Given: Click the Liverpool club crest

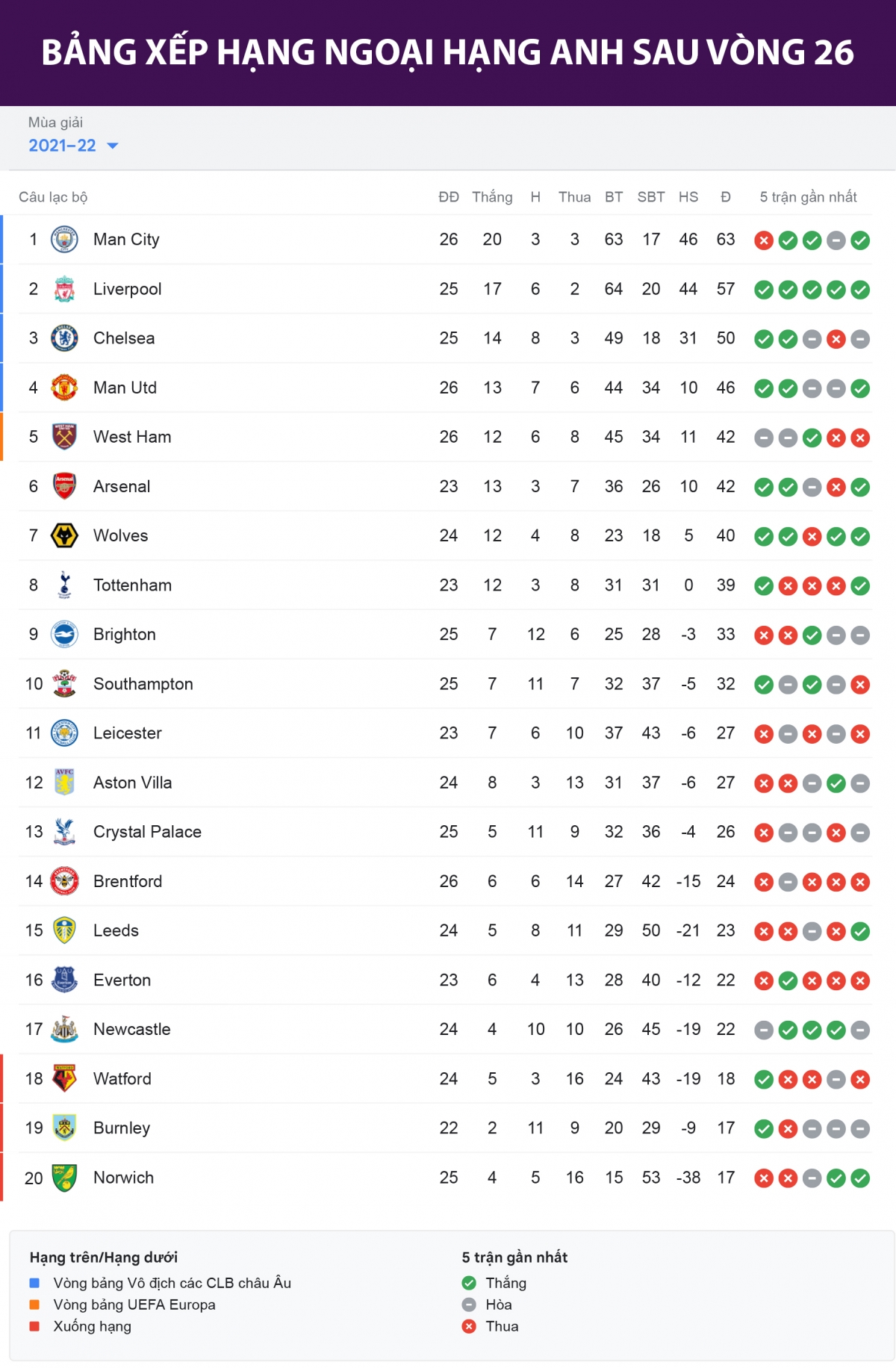Looking at the screenshot, I should coord(64,289).
